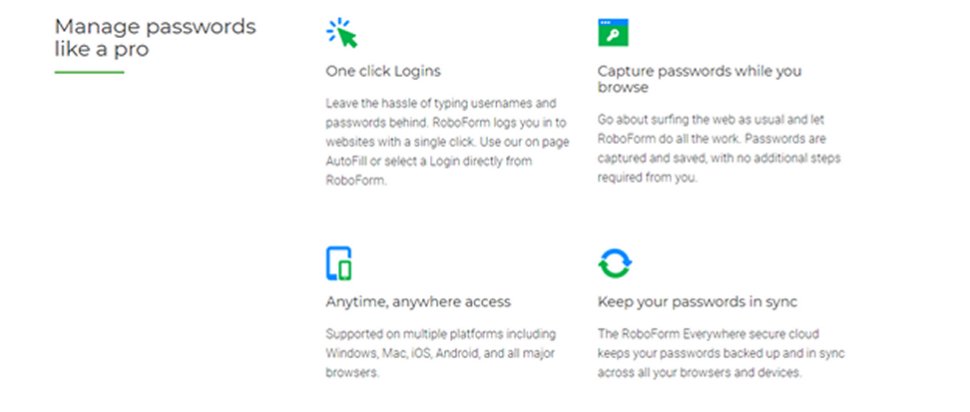Click the green underline beneath the title
970x412 pixels.
(x=89, y=72)
